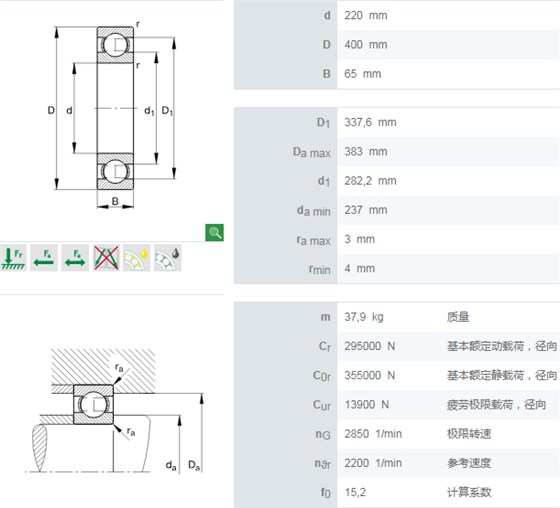Select the f0 factor value 15,2
Screen dimensions: 560x508
click(355, 492)
